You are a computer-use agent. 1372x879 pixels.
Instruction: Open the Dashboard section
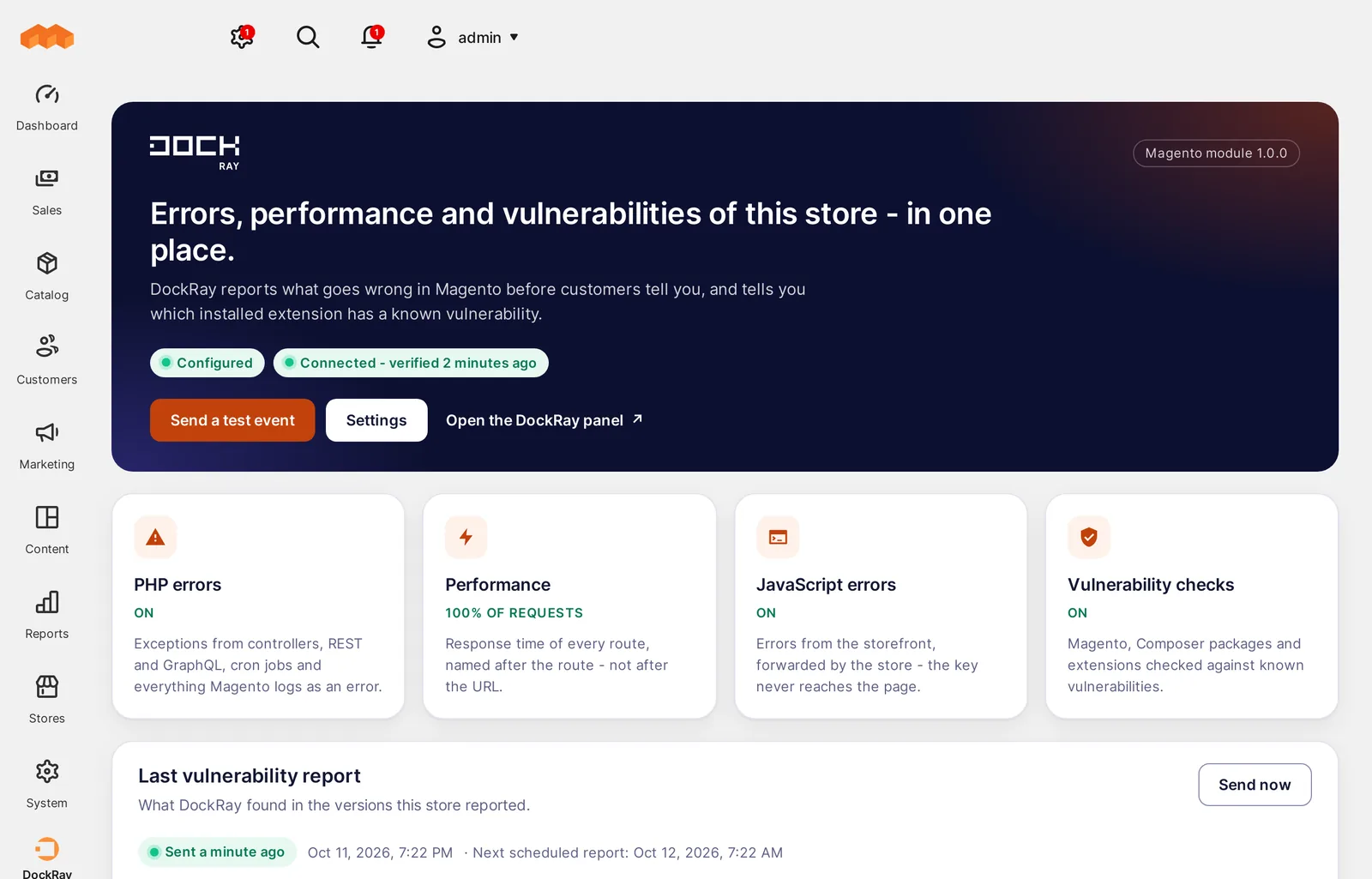[x=47, y=107]
